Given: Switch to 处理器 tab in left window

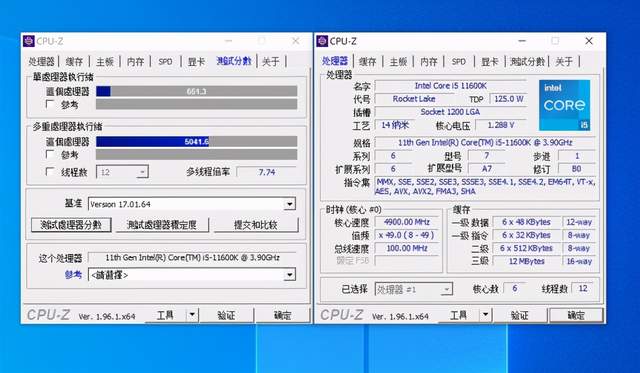Looking at the screenshot, I should click(41, 62).
